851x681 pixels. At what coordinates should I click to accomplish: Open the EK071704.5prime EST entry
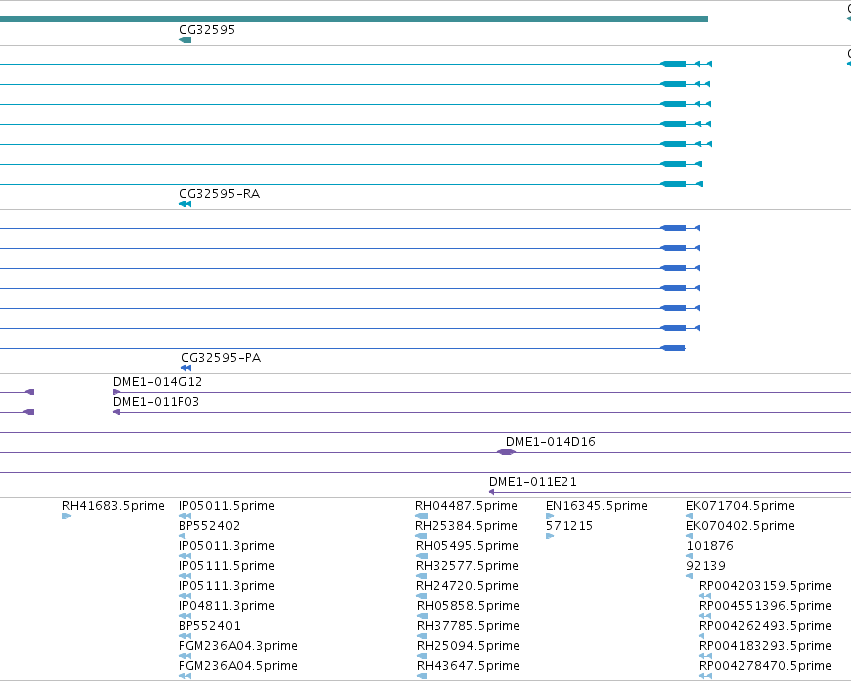(740, 506)
